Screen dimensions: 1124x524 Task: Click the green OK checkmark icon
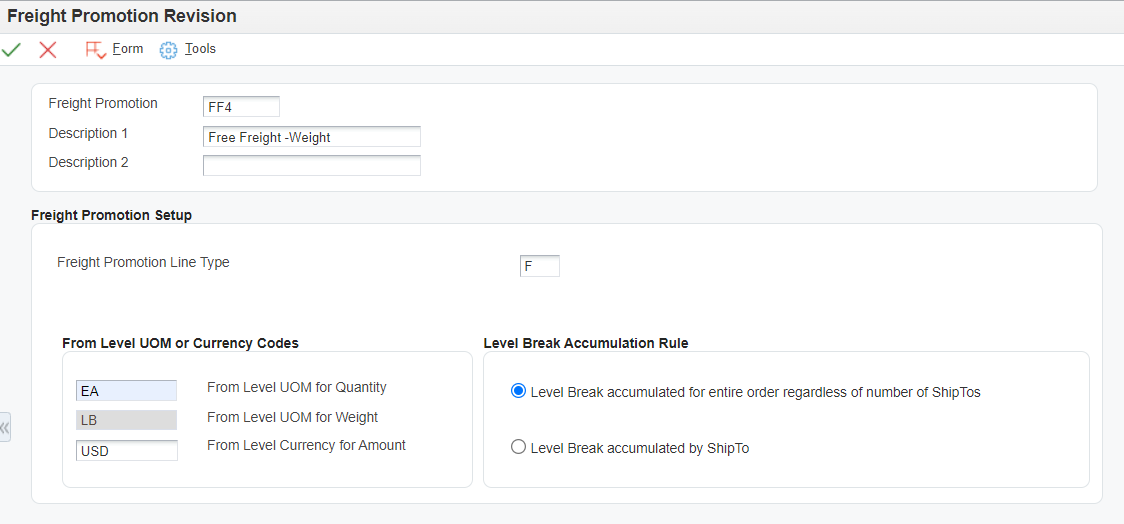(x=11, y=49)
